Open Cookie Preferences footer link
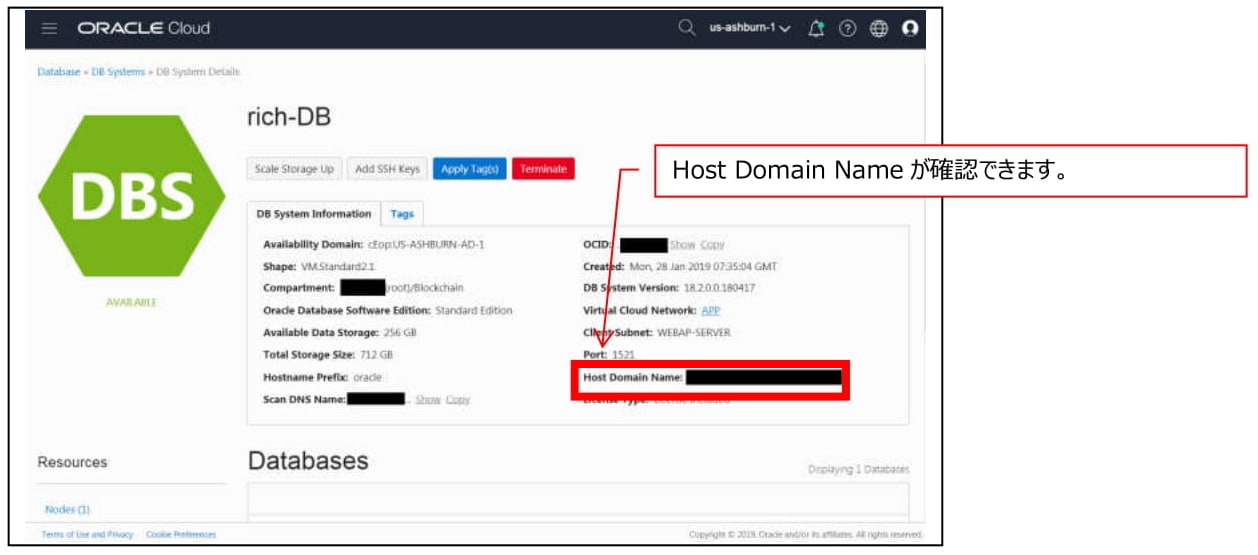 [x=181, y=535]
